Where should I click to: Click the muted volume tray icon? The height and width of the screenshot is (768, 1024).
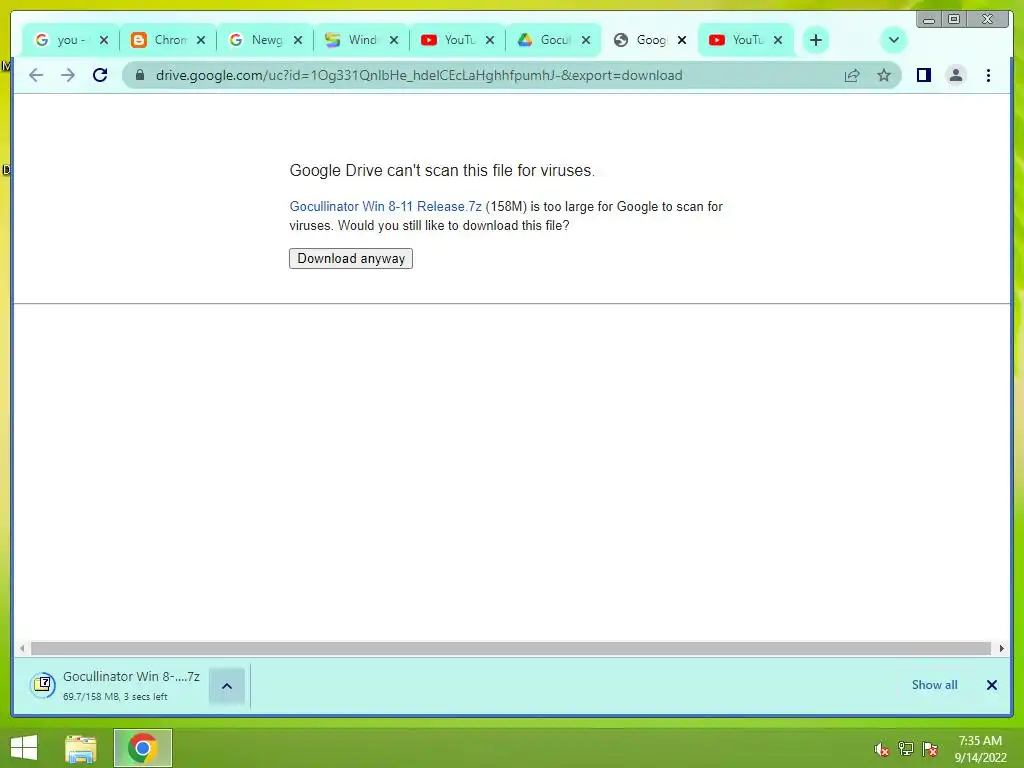click(881, 749)
